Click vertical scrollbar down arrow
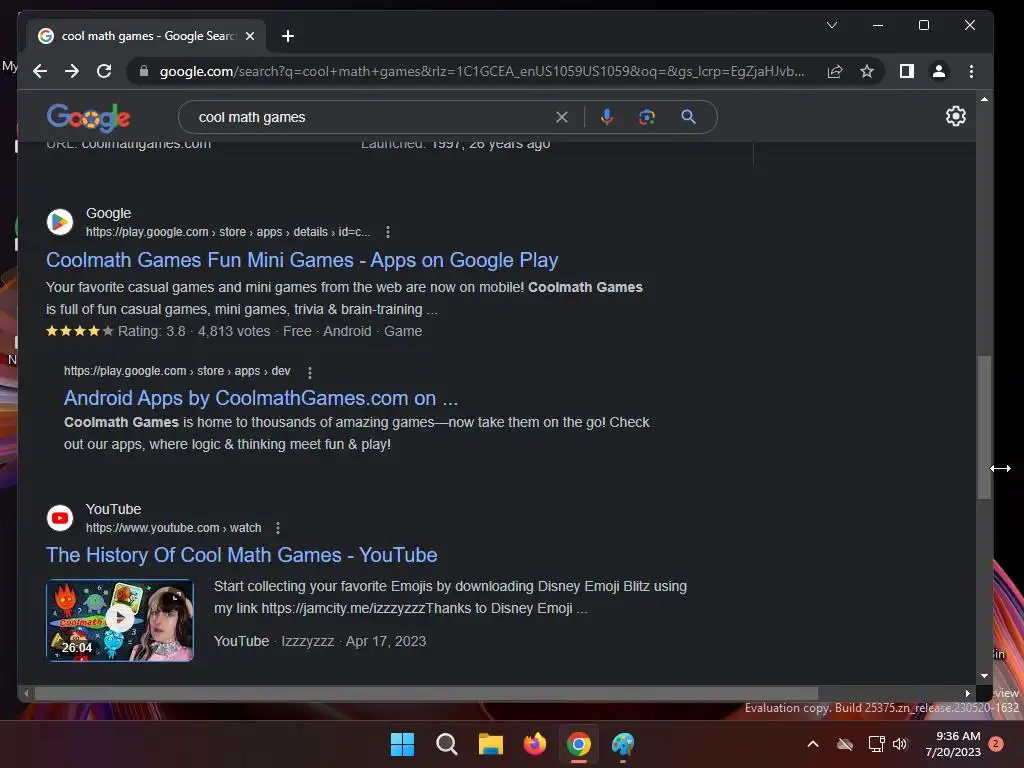The height and width of the screenshot is (768, 1024). point(984,676)
